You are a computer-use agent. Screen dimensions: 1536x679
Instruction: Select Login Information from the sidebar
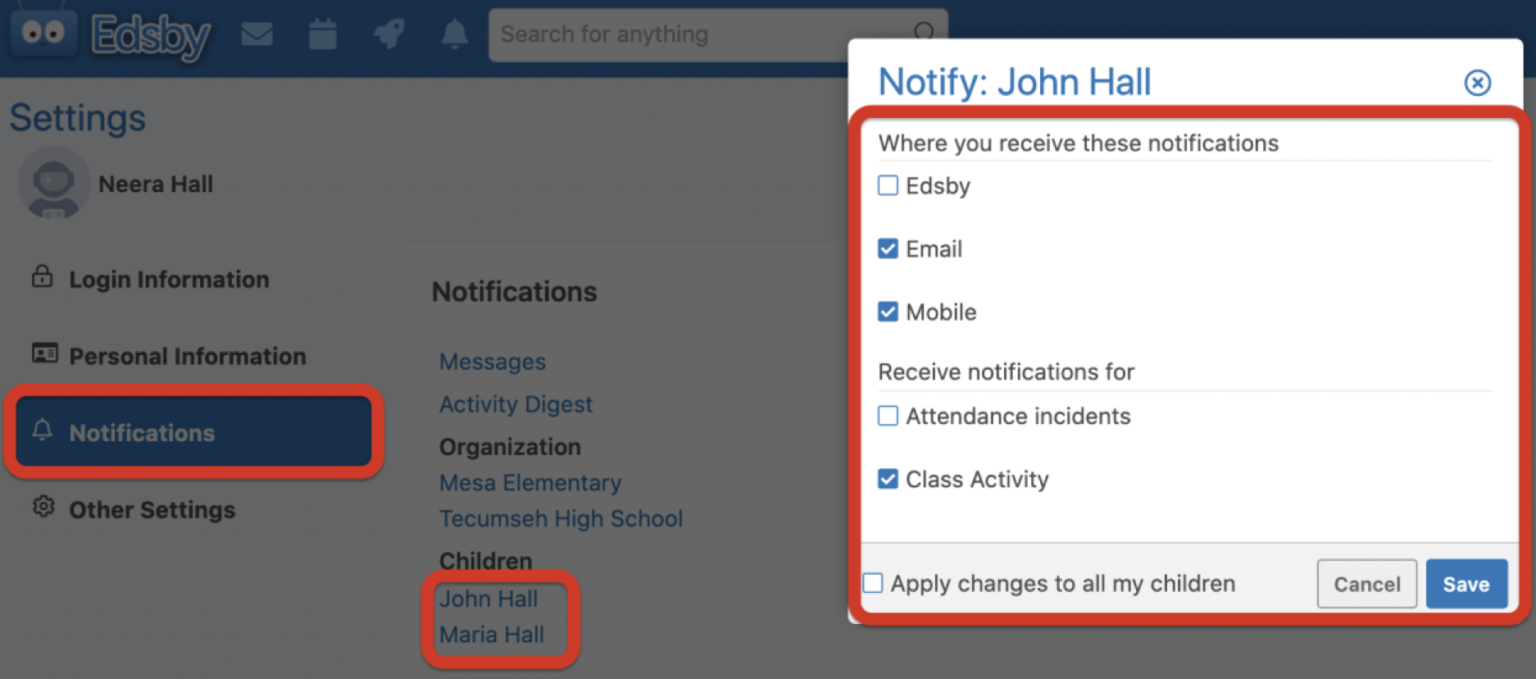pos(169,279)
